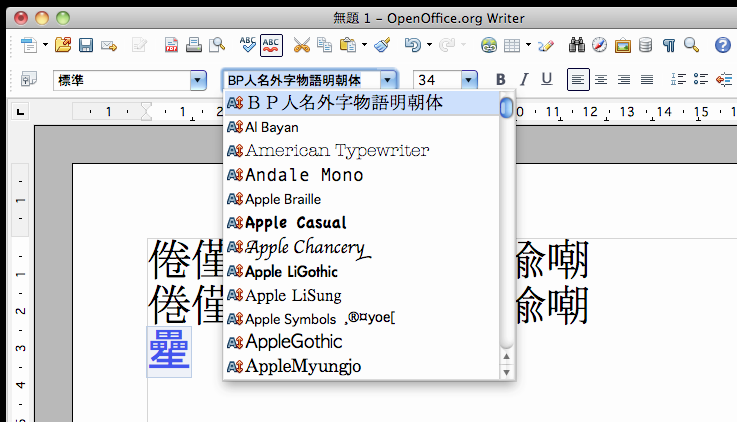Viewport: 737px width, 422px height.
Task: Click the font list scrollbar thumb
Action: click(506, 108)
